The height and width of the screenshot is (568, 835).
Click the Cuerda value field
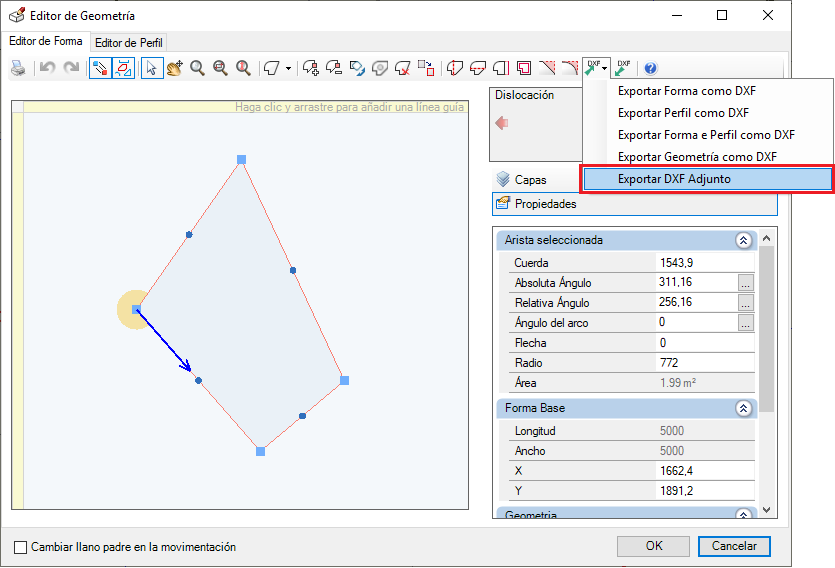pos(705,262)
